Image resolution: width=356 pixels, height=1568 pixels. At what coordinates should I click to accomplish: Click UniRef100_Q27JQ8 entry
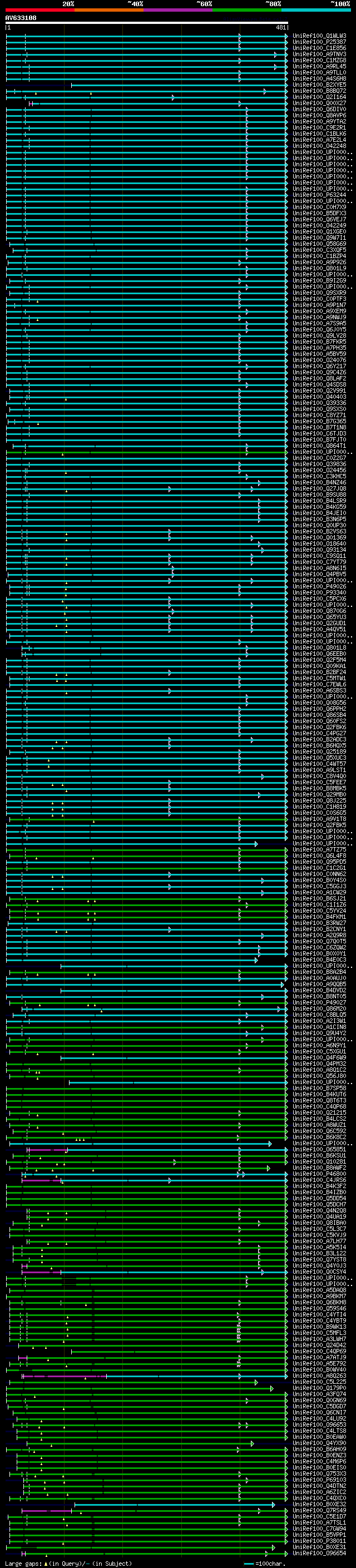click(x=319, y=489)
